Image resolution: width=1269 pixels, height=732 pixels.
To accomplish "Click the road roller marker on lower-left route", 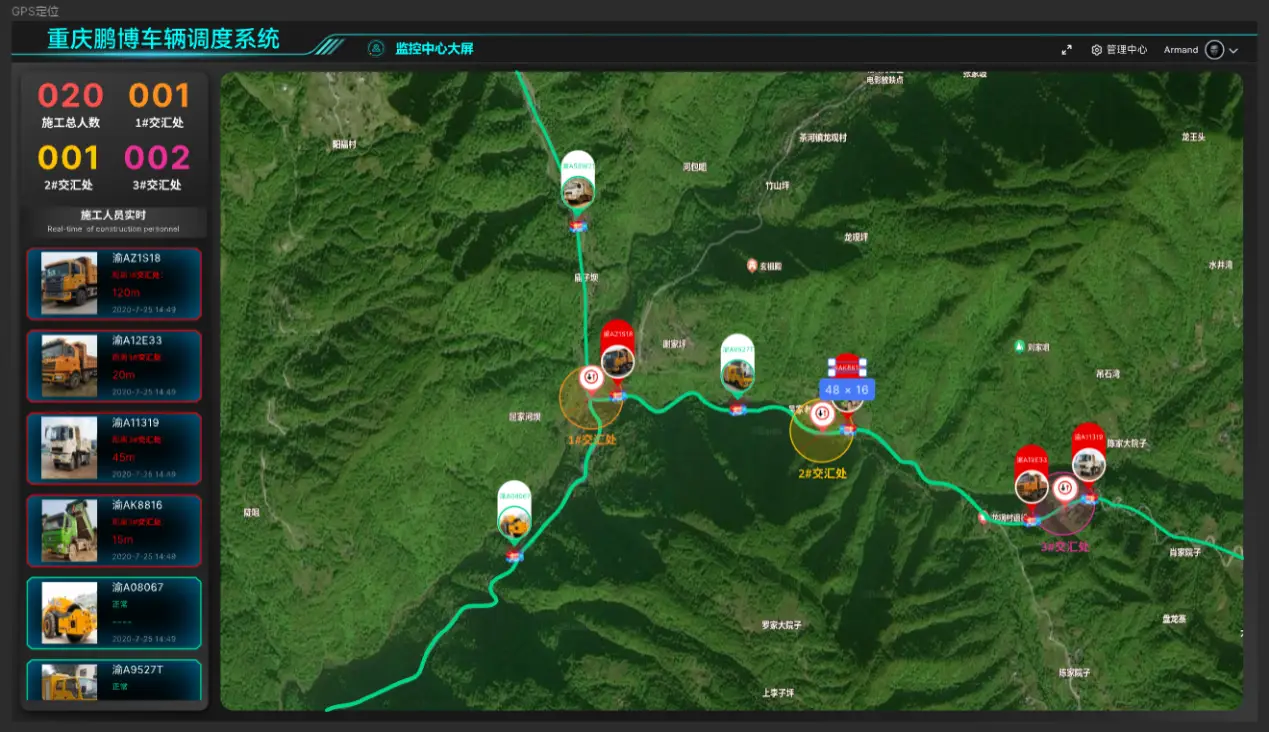I will 514,520.
